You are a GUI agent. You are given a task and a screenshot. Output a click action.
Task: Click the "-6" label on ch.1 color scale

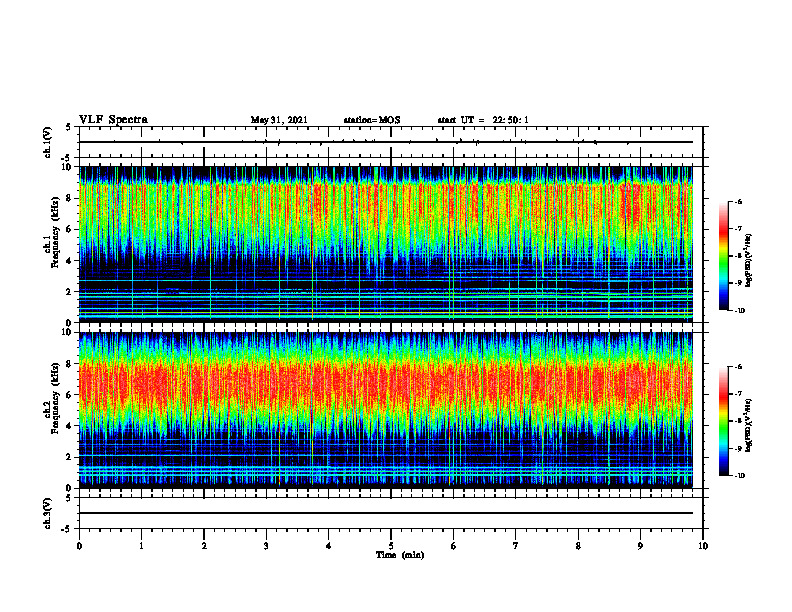(737, 202)
